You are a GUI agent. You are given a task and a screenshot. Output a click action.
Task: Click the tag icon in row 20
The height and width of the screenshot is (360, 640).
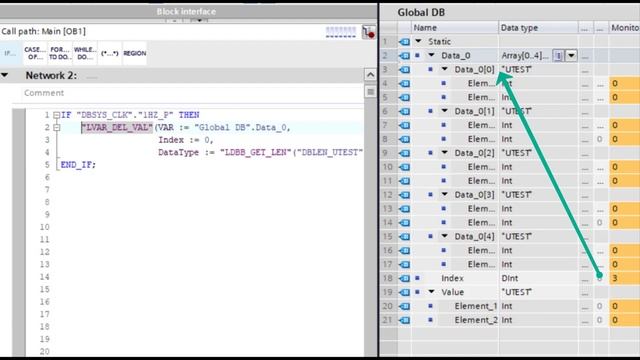point(404,306)
